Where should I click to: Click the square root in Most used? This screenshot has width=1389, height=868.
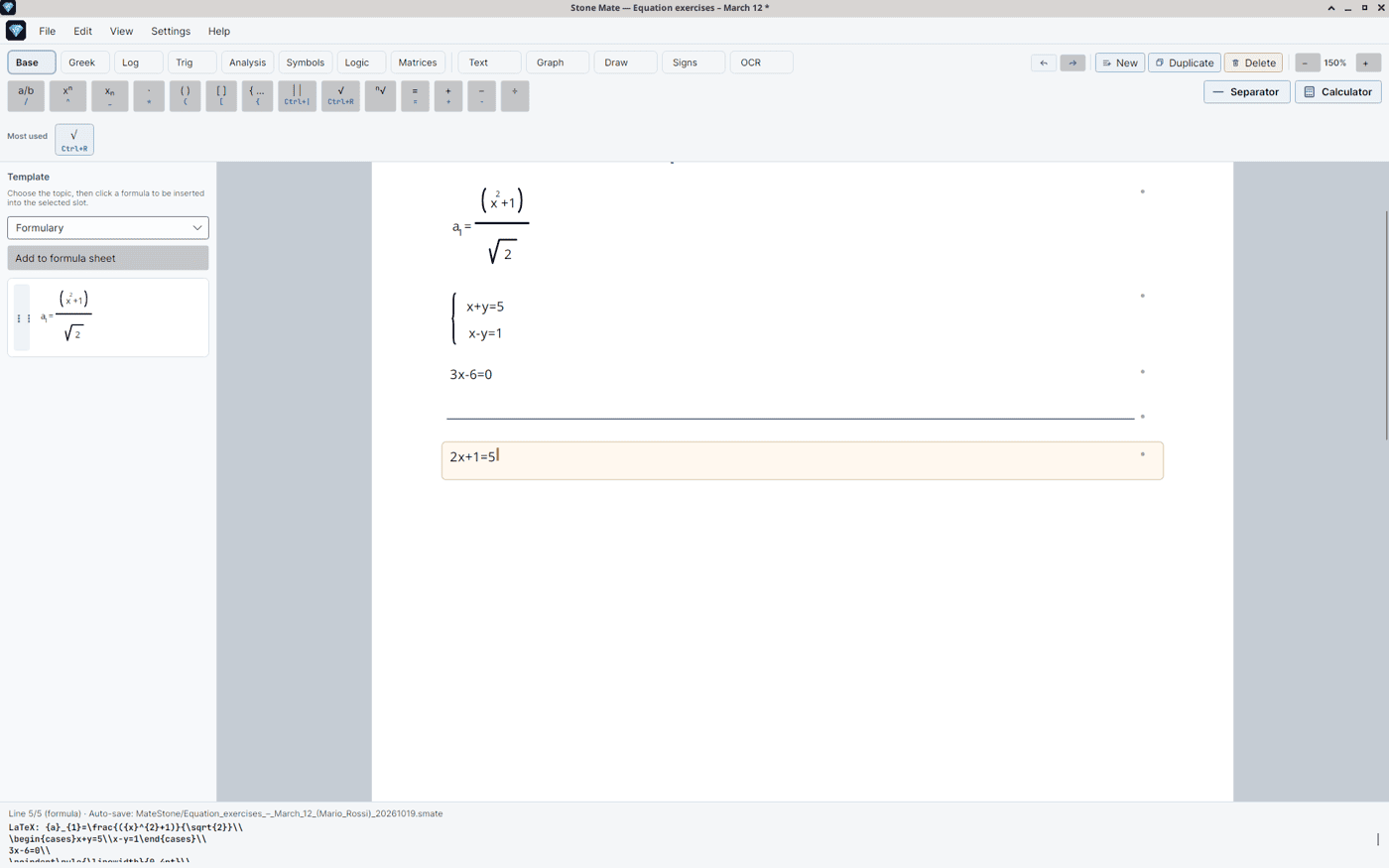click(74, 140)
